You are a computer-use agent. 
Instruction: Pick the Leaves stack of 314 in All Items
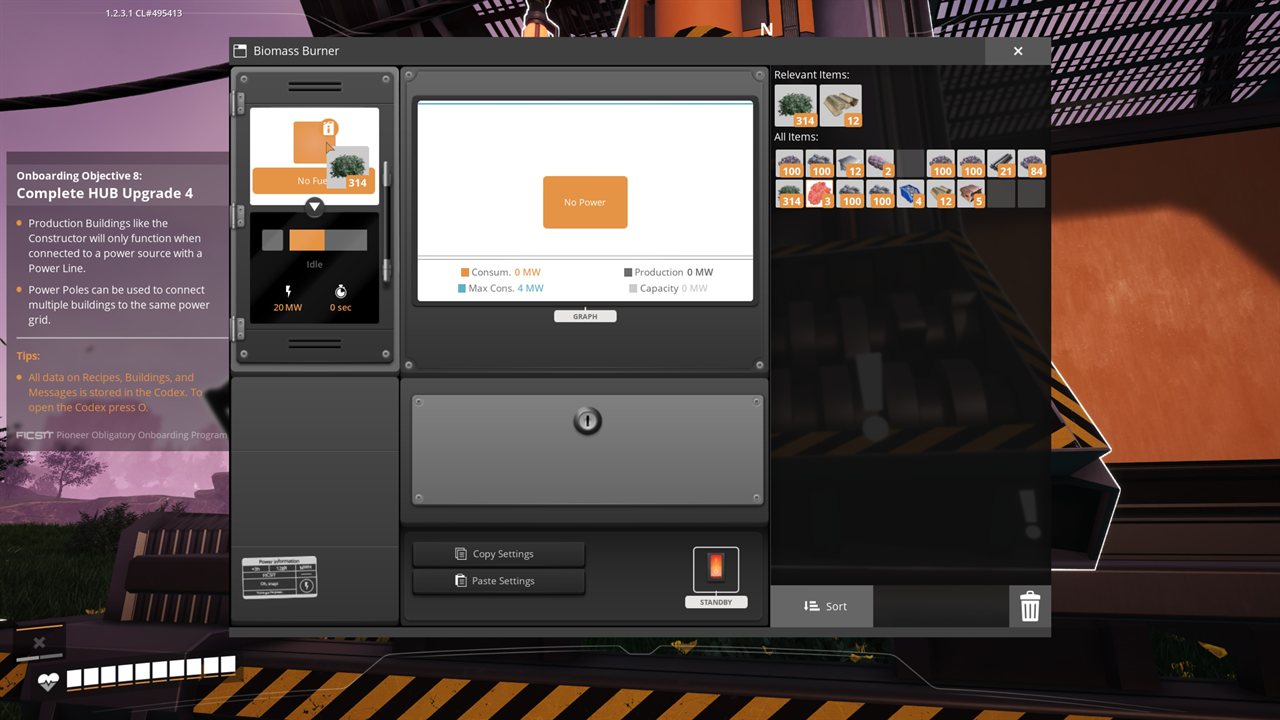pos(790,193)
